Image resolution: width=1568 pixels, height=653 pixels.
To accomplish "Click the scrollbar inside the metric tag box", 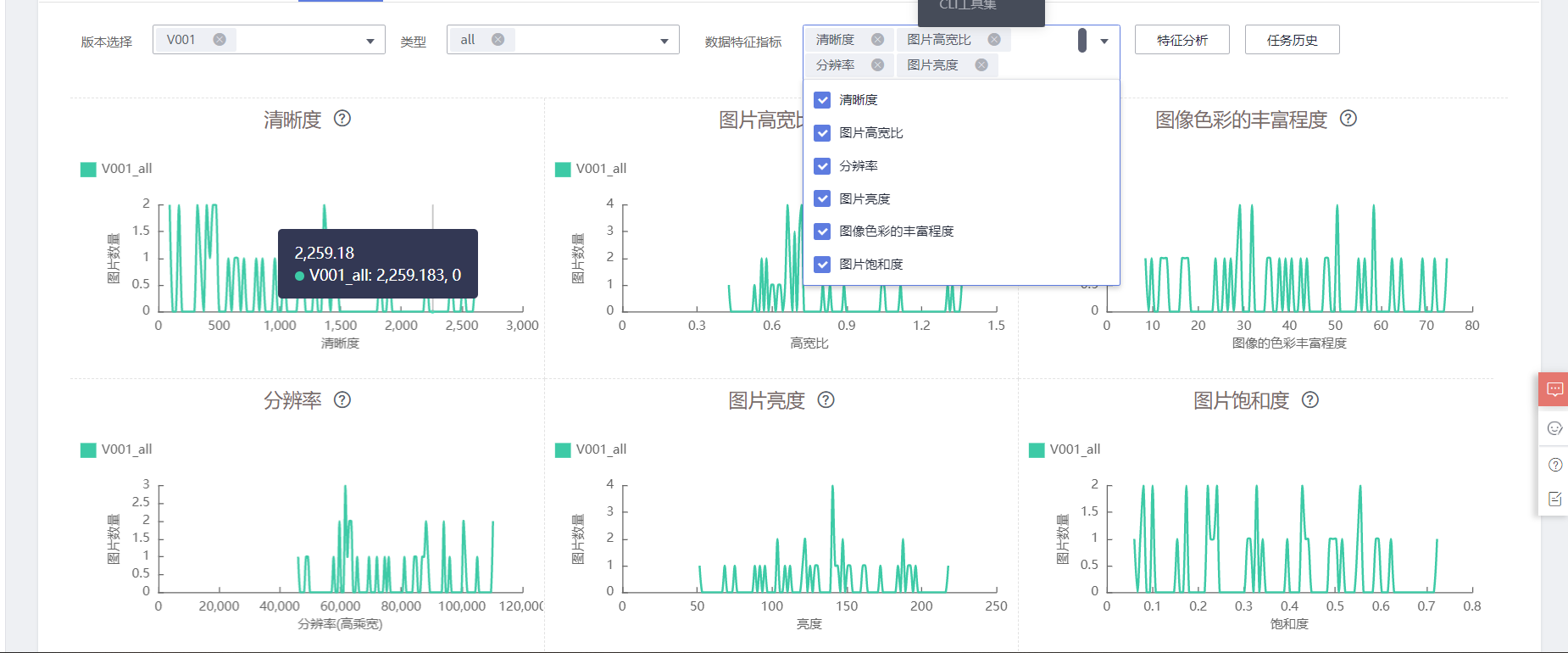I will click(x=1082, y=40).
